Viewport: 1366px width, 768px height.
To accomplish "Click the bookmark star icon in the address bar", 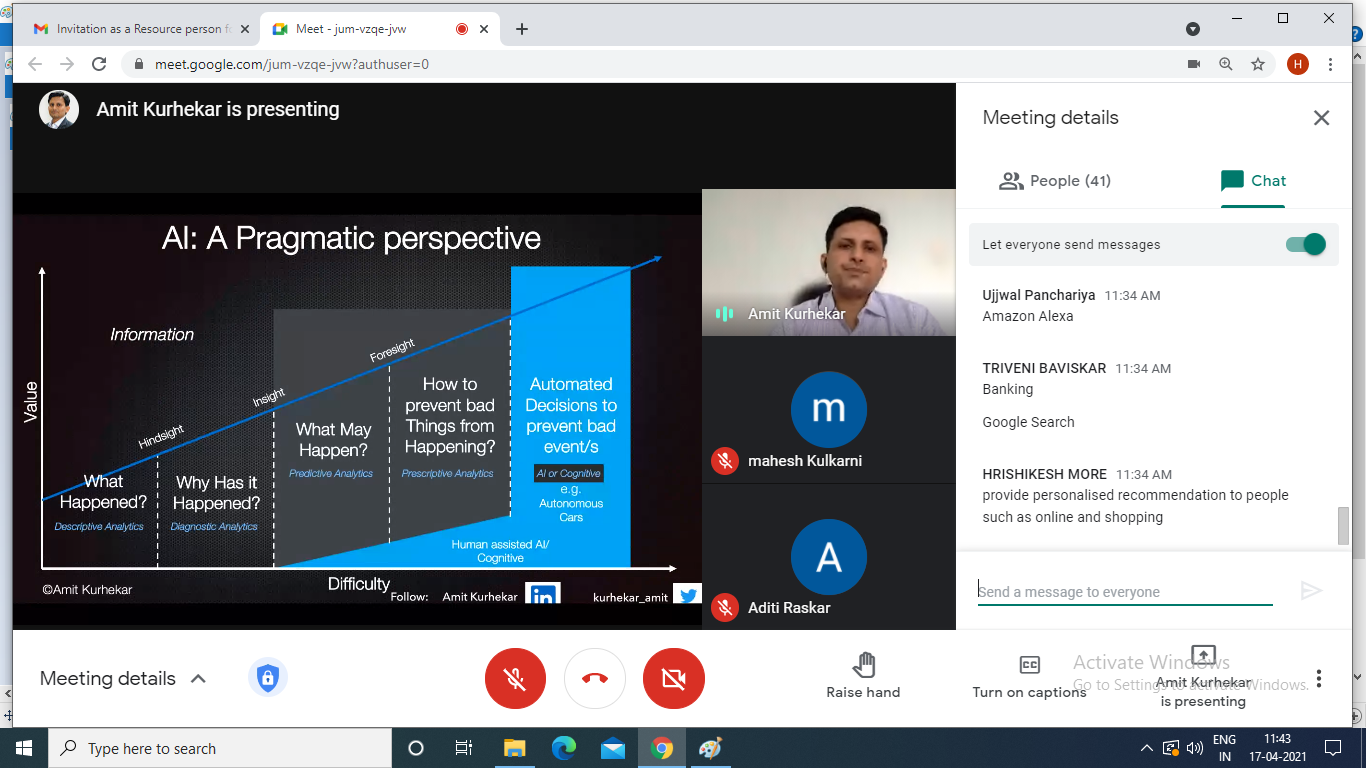I will pos(1258,64).
